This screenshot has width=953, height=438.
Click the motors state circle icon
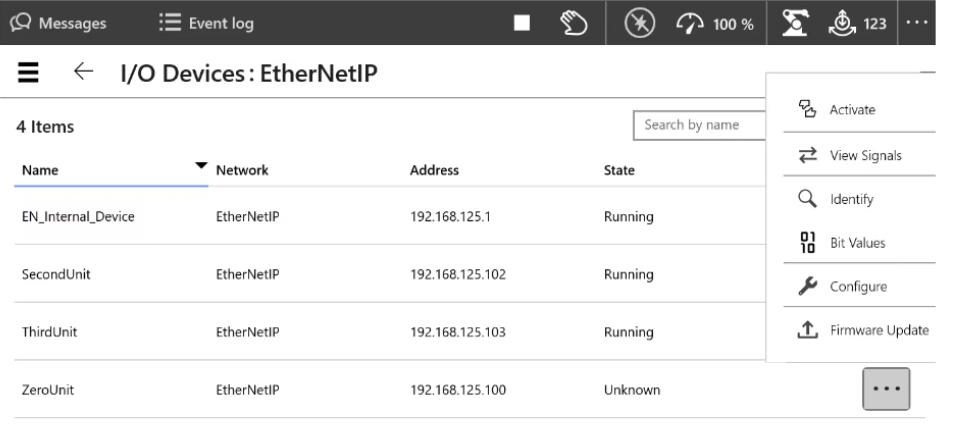(640, 22)
